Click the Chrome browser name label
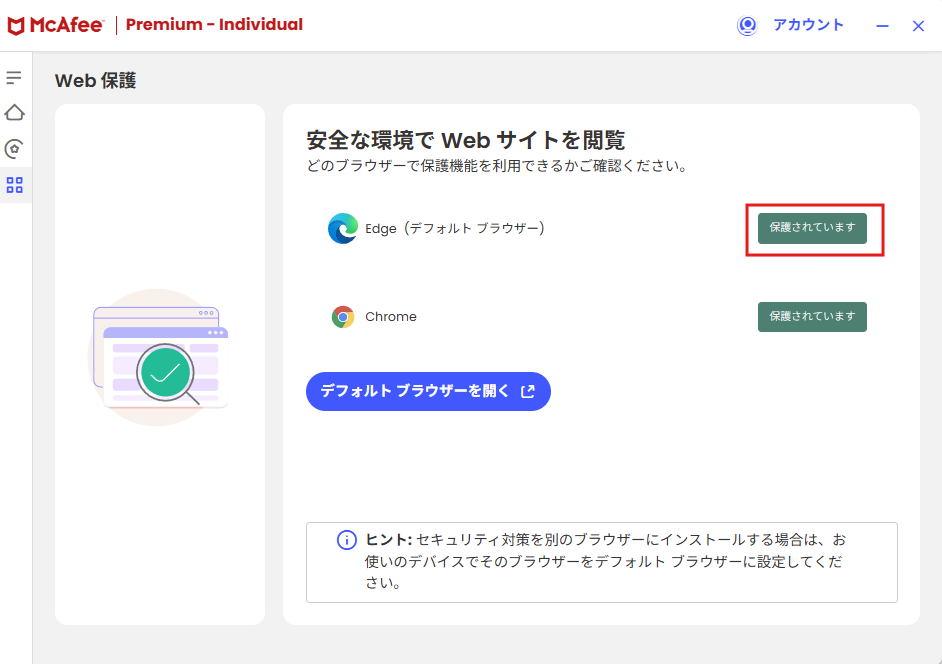Viewport: 942px width, 664px height. pyautogui.click(x=390, y=317)
